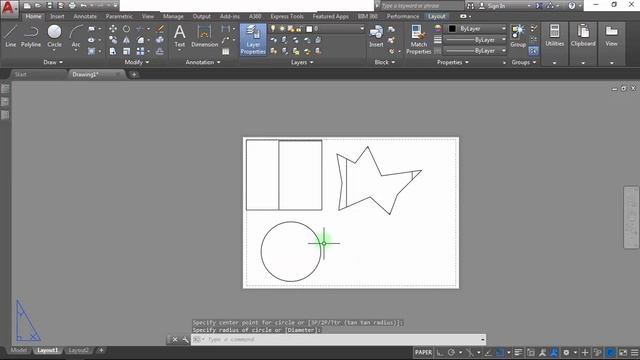Image resolution: width=640 pixels, height=360 pixels.
Task: Open the Start file tab
Action: tap(20, 74)
